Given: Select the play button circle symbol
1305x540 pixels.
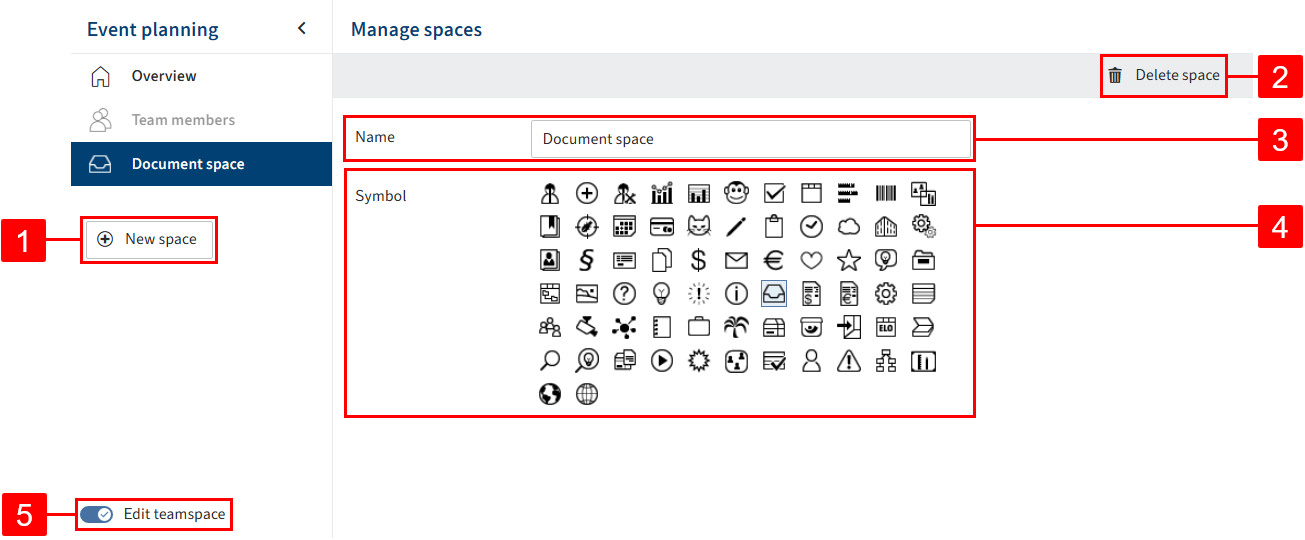Looking at the screenshot, I should pos(662,361).
